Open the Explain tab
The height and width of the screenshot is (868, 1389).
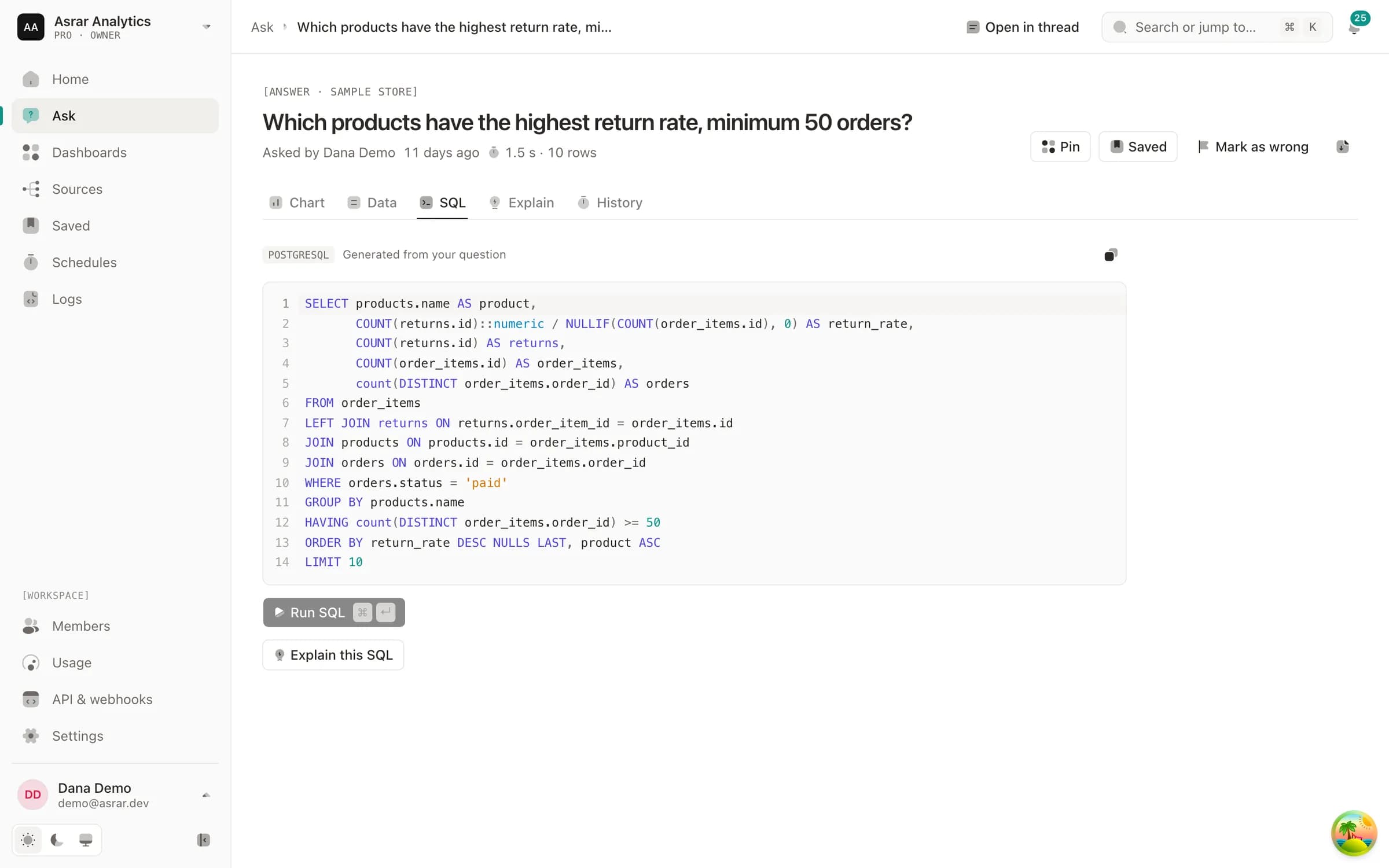point(521,203)
